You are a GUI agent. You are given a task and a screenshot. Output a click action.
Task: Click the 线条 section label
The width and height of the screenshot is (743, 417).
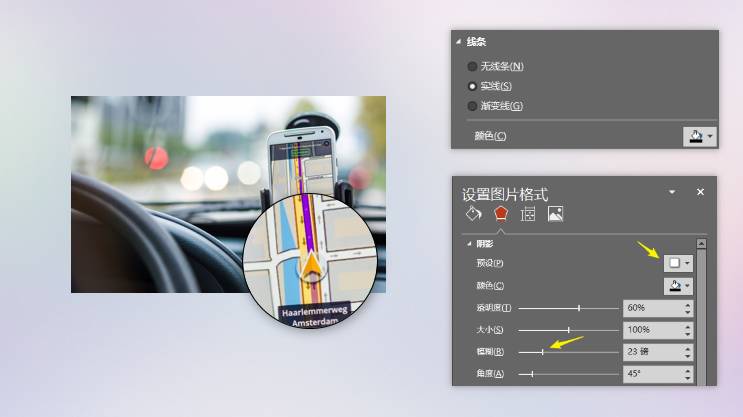(476, 42)
